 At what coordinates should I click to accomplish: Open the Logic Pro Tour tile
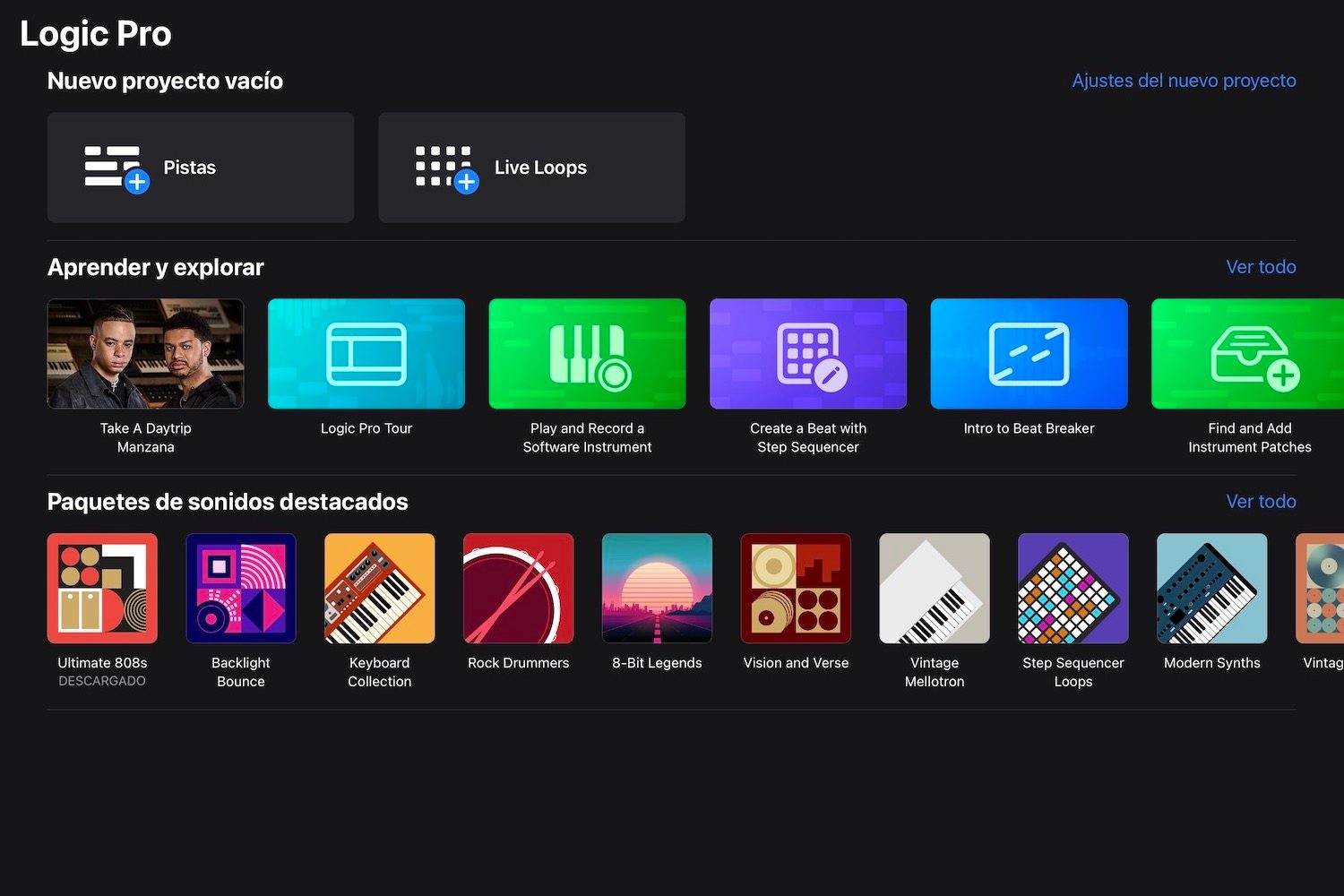coord(366,354)
